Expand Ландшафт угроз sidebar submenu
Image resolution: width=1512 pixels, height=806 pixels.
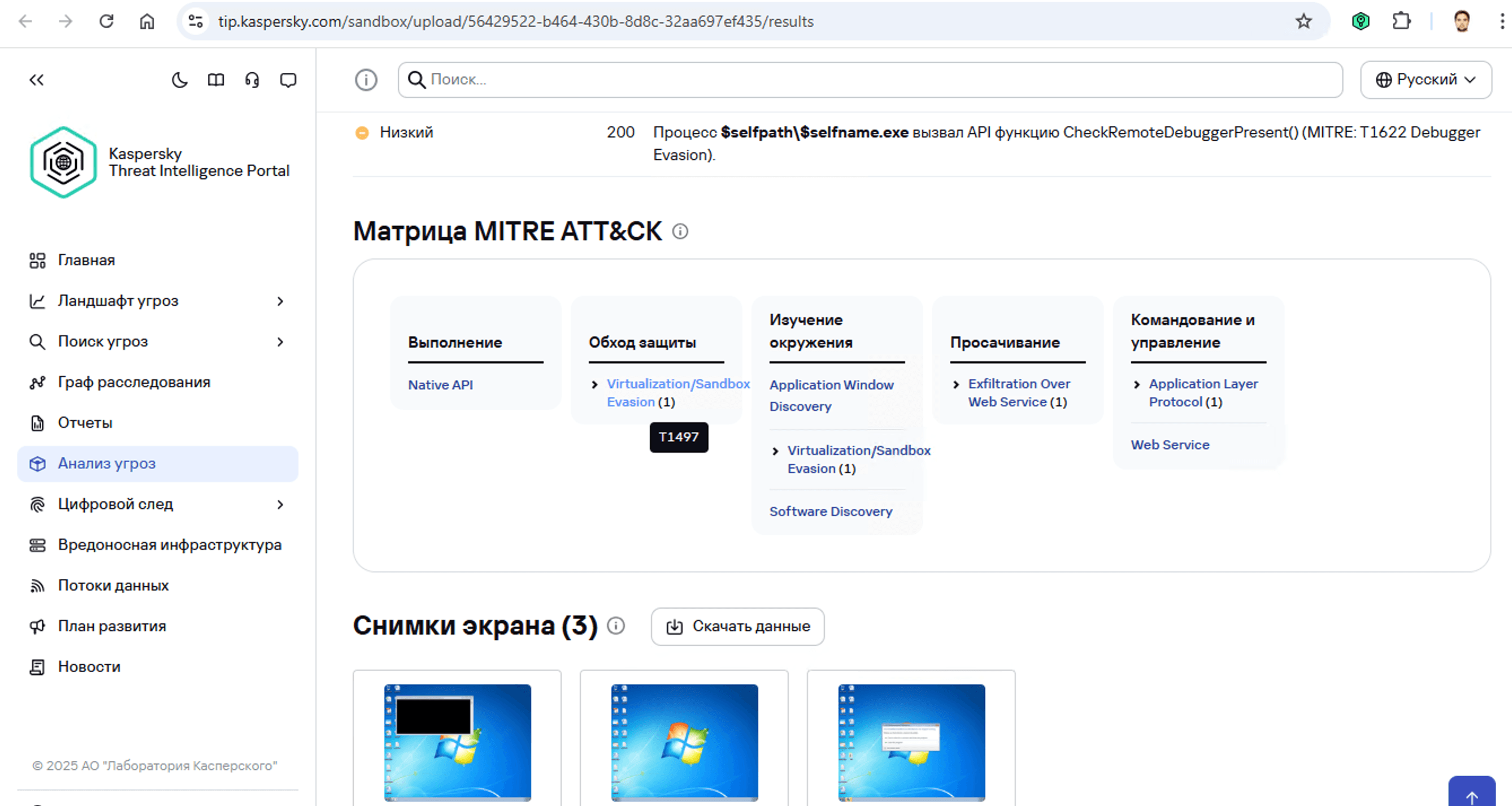[x=280, y=301]
